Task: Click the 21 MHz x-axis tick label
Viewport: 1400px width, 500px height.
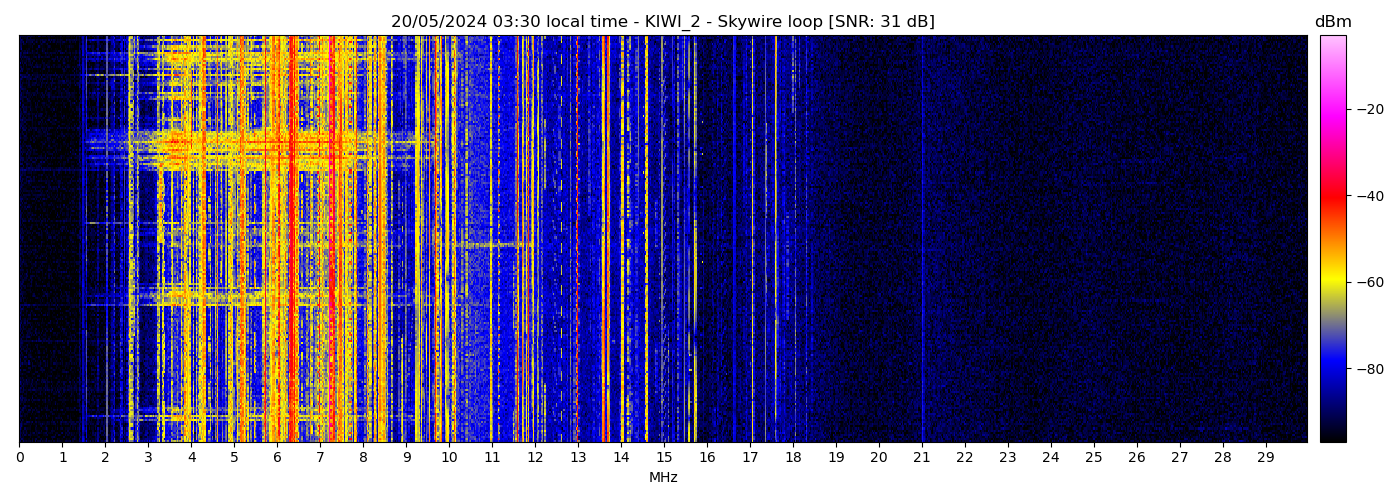Action: [921, 458]
